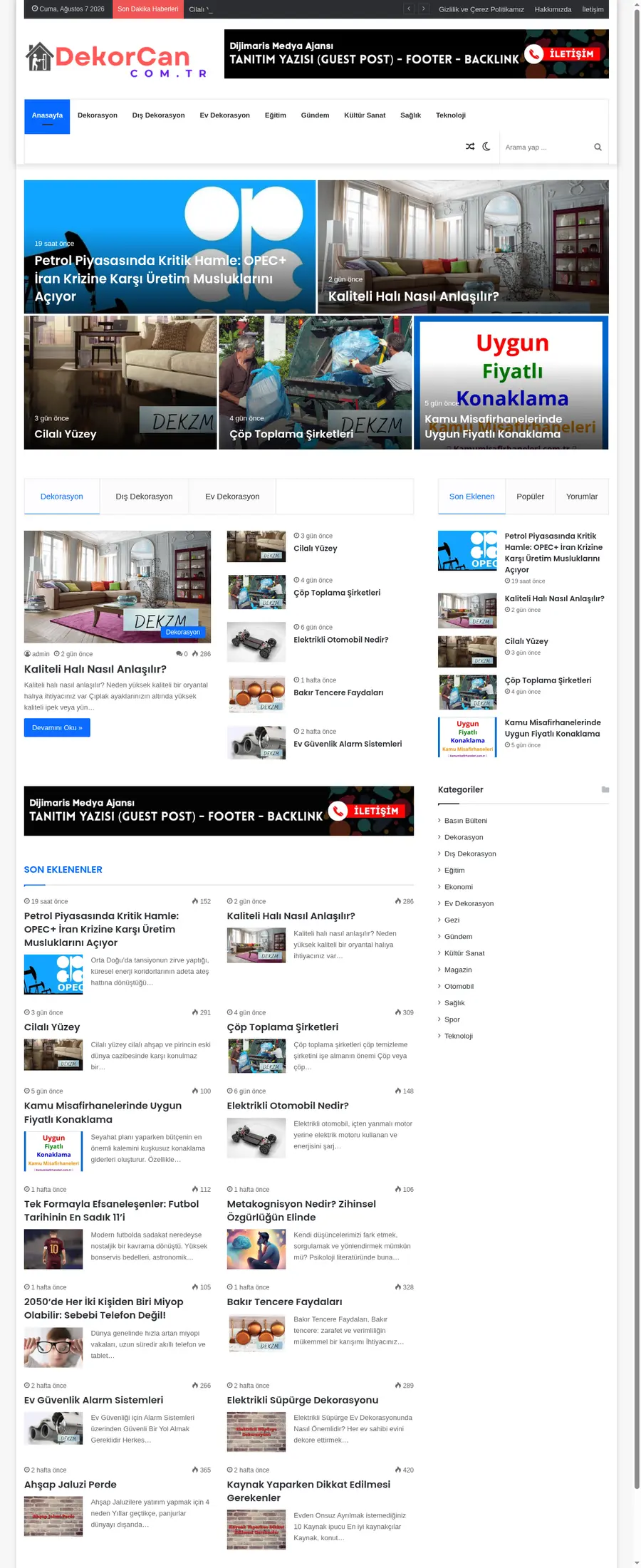Open the Ekonomi category
This screenshot has height=1568, width=641.
tap(459, 887)
